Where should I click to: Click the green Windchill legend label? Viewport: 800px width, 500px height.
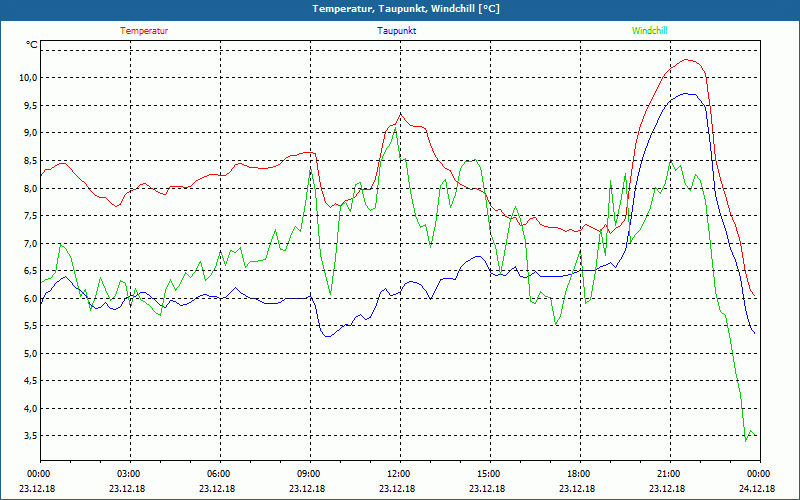649,31
